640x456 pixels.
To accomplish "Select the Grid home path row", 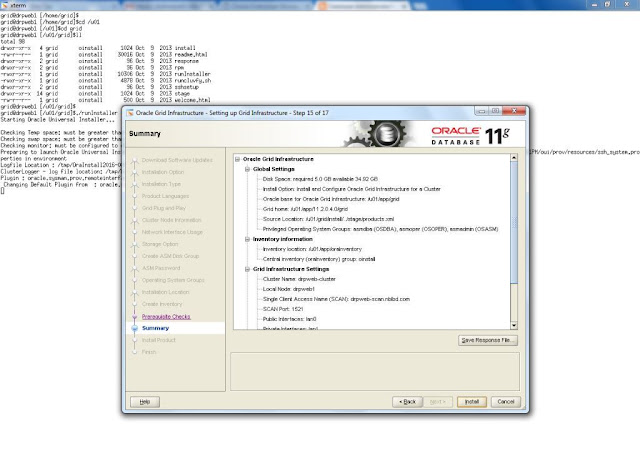I will 305,209.
